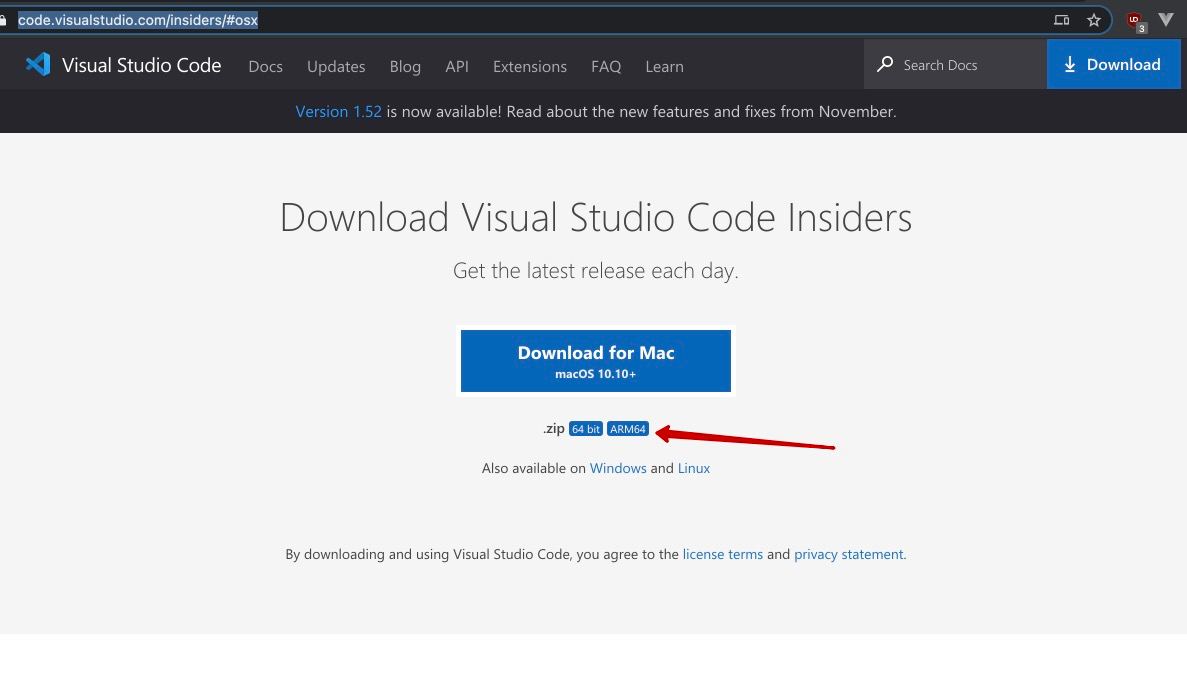Read the license terms link
This screenshot has width=1187, height=686.
click(723, 554)
